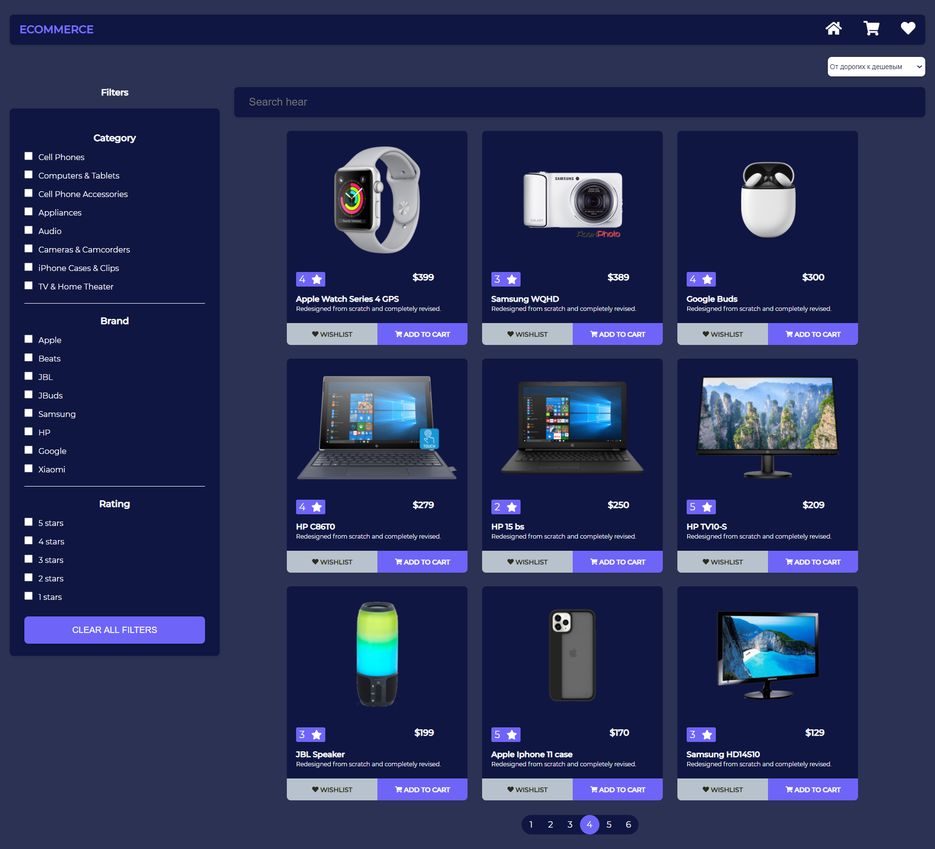Click the rating star badge on Samsung HD14S10
The height and width of the screenshot is (849, 935).
click(701, 735)
